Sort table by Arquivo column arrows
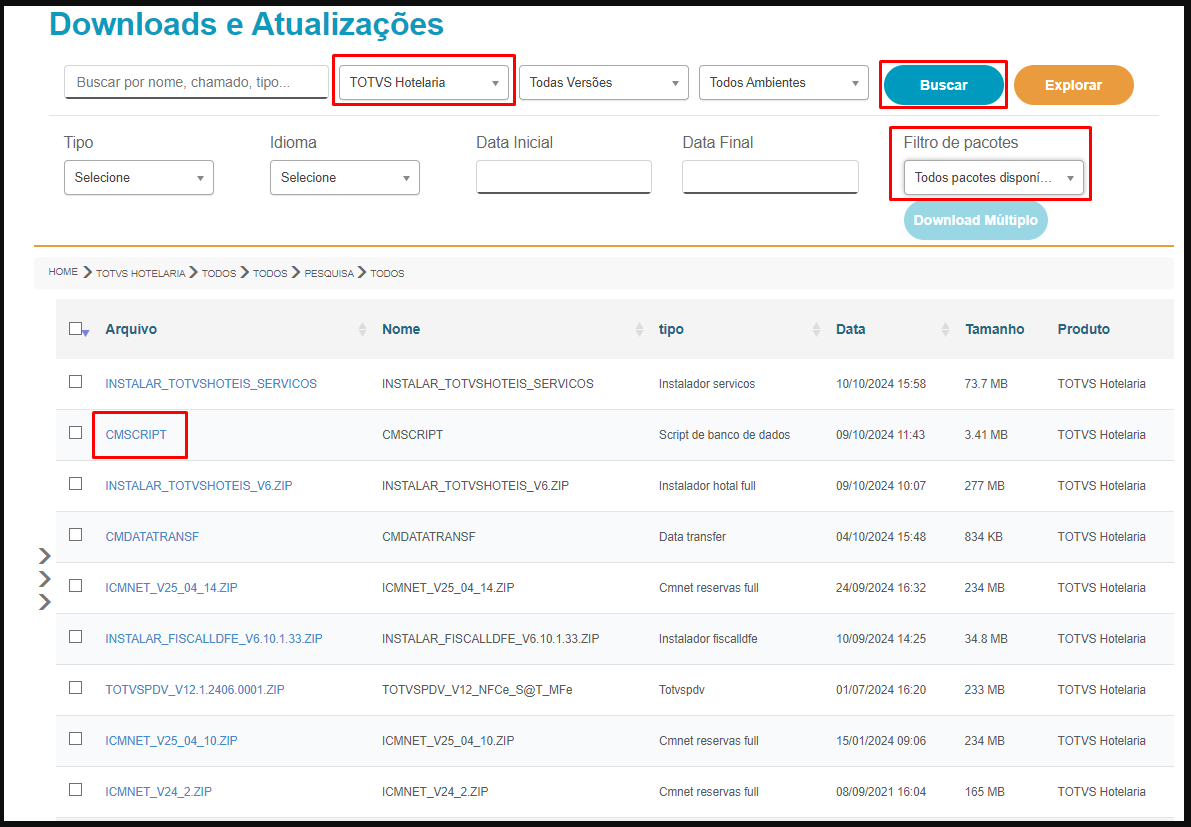This screenshot has width=1191, height=827. click(362, 329)
